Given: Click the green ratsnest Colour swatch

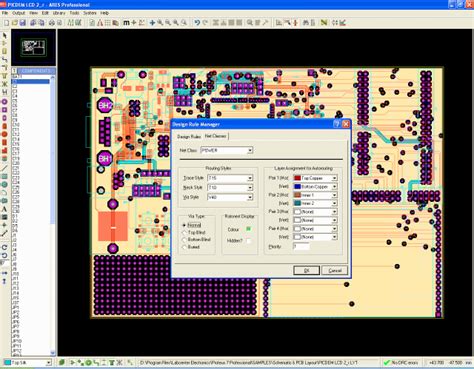Looking at the screenshot, I should click(248, 229).
